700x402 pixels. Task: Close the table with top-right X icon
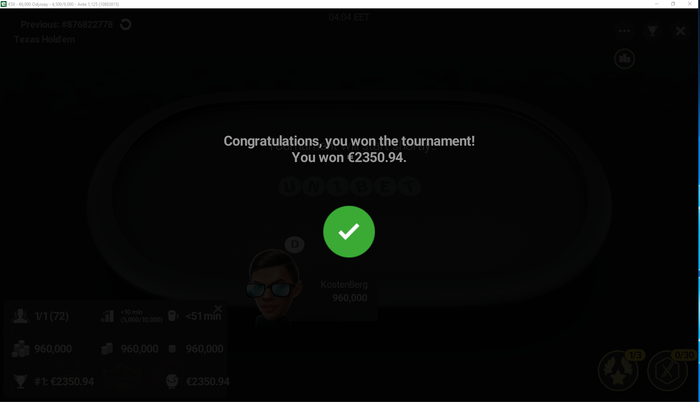pos(680,31)
